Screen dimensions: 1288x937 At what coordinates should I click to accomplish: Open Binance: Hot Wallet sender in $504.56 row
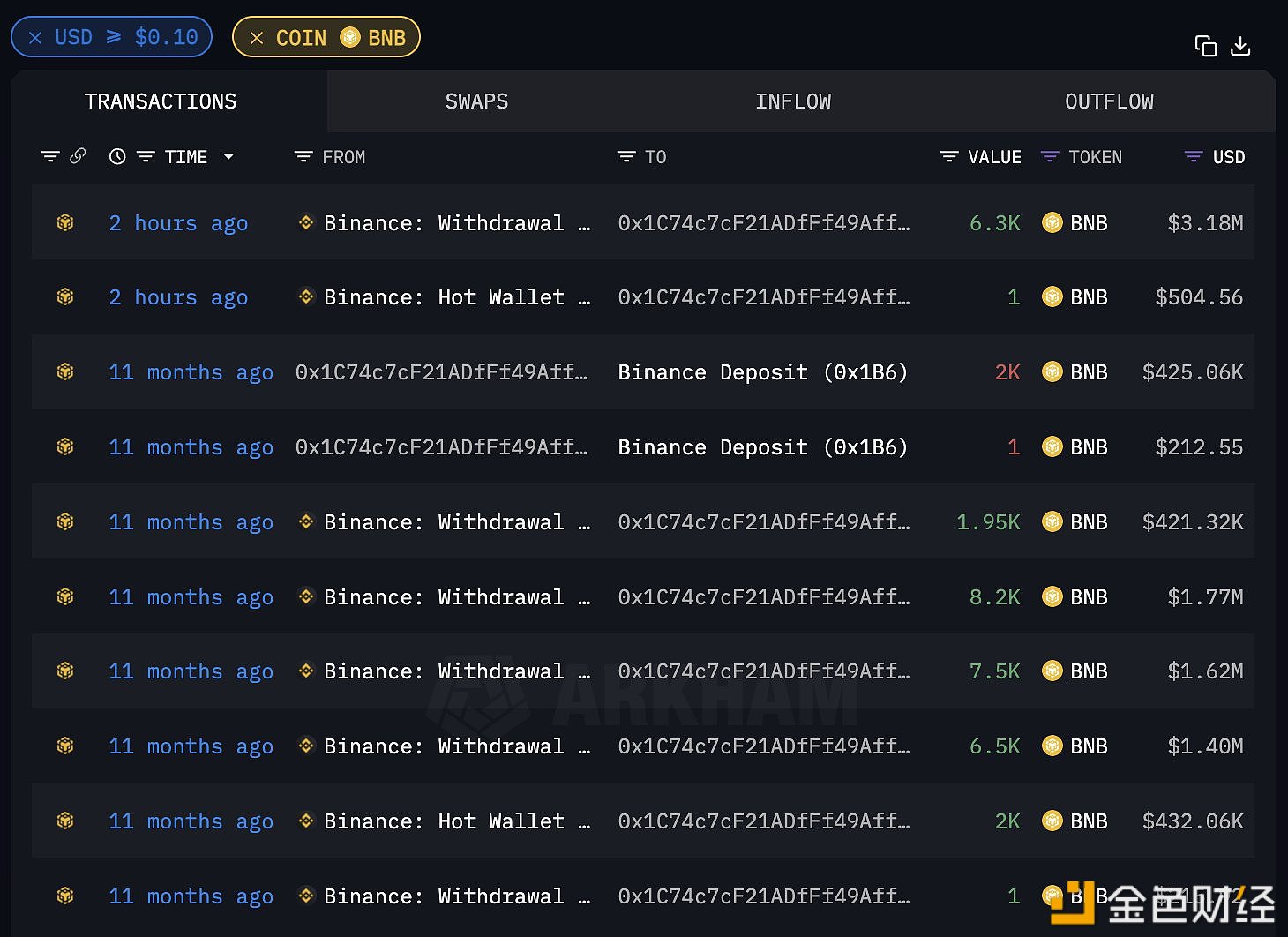coord(456,297)
